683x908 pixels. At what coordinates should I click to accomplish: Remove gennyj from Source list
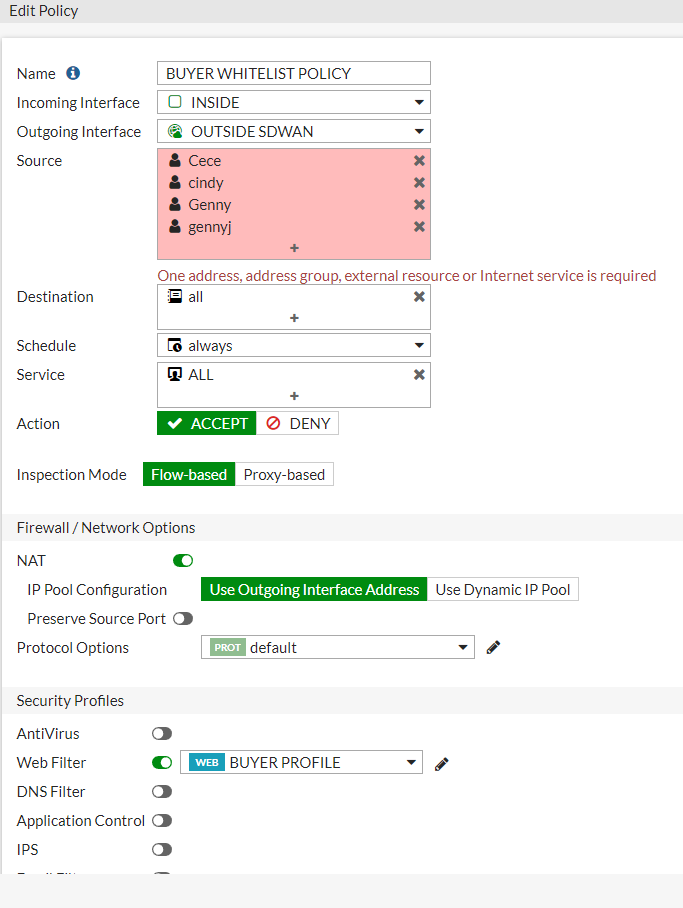419,227
